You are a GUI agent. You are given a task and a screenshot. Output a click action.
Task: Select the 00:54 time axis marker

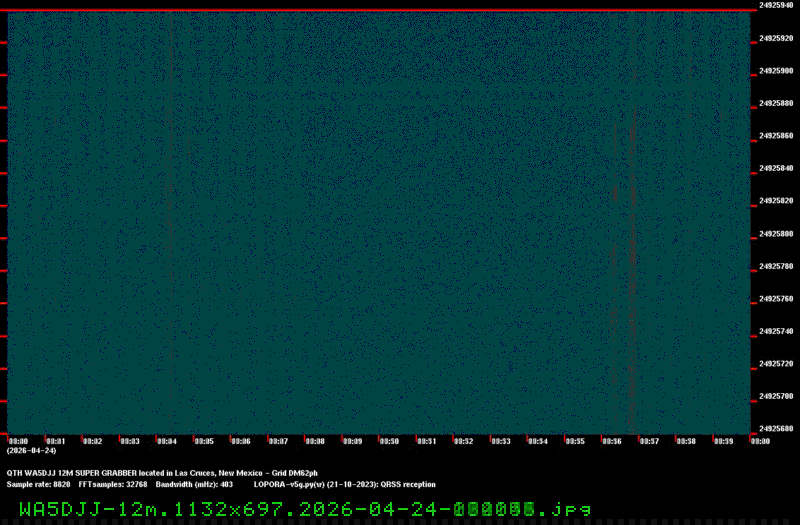point(537,441)
